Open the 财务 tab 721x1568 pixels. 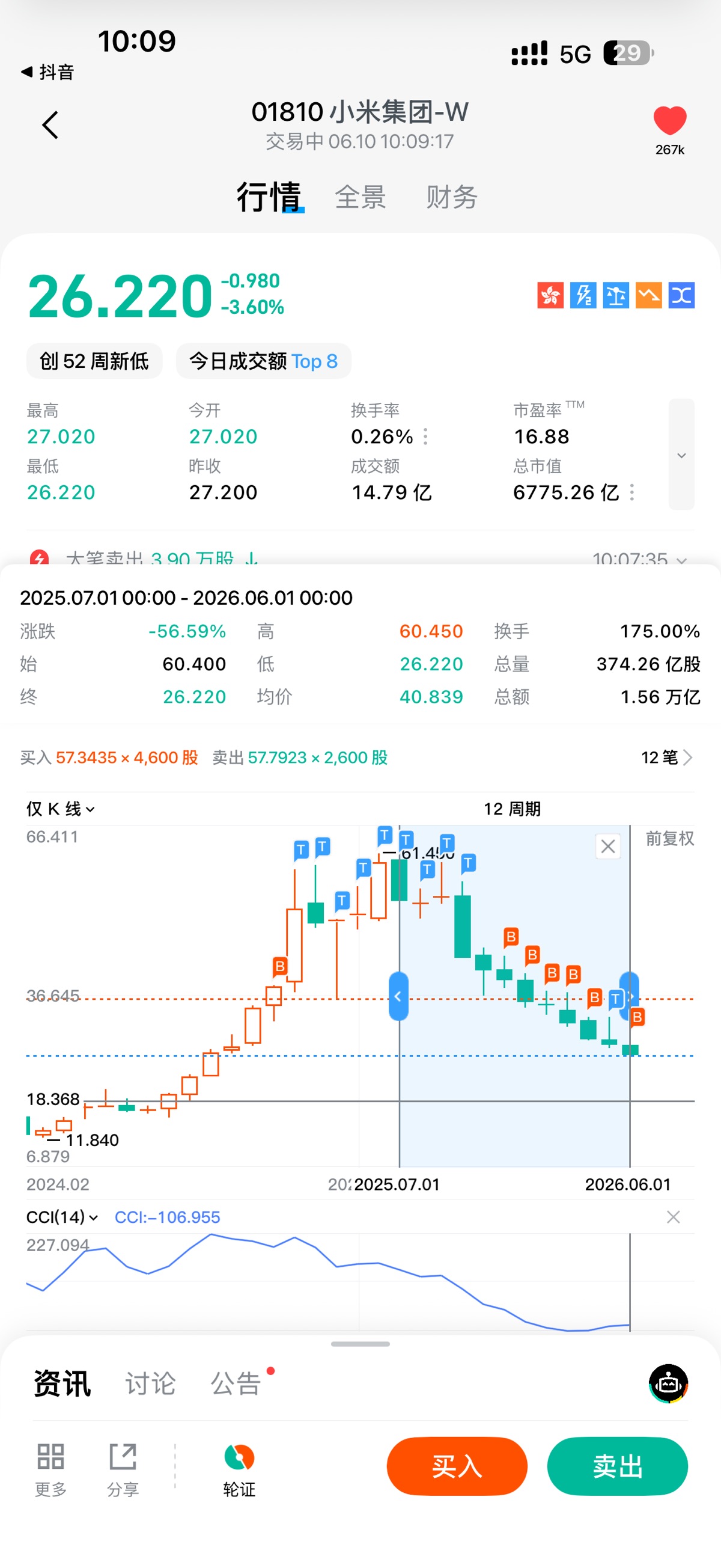(x=451, y=197)
